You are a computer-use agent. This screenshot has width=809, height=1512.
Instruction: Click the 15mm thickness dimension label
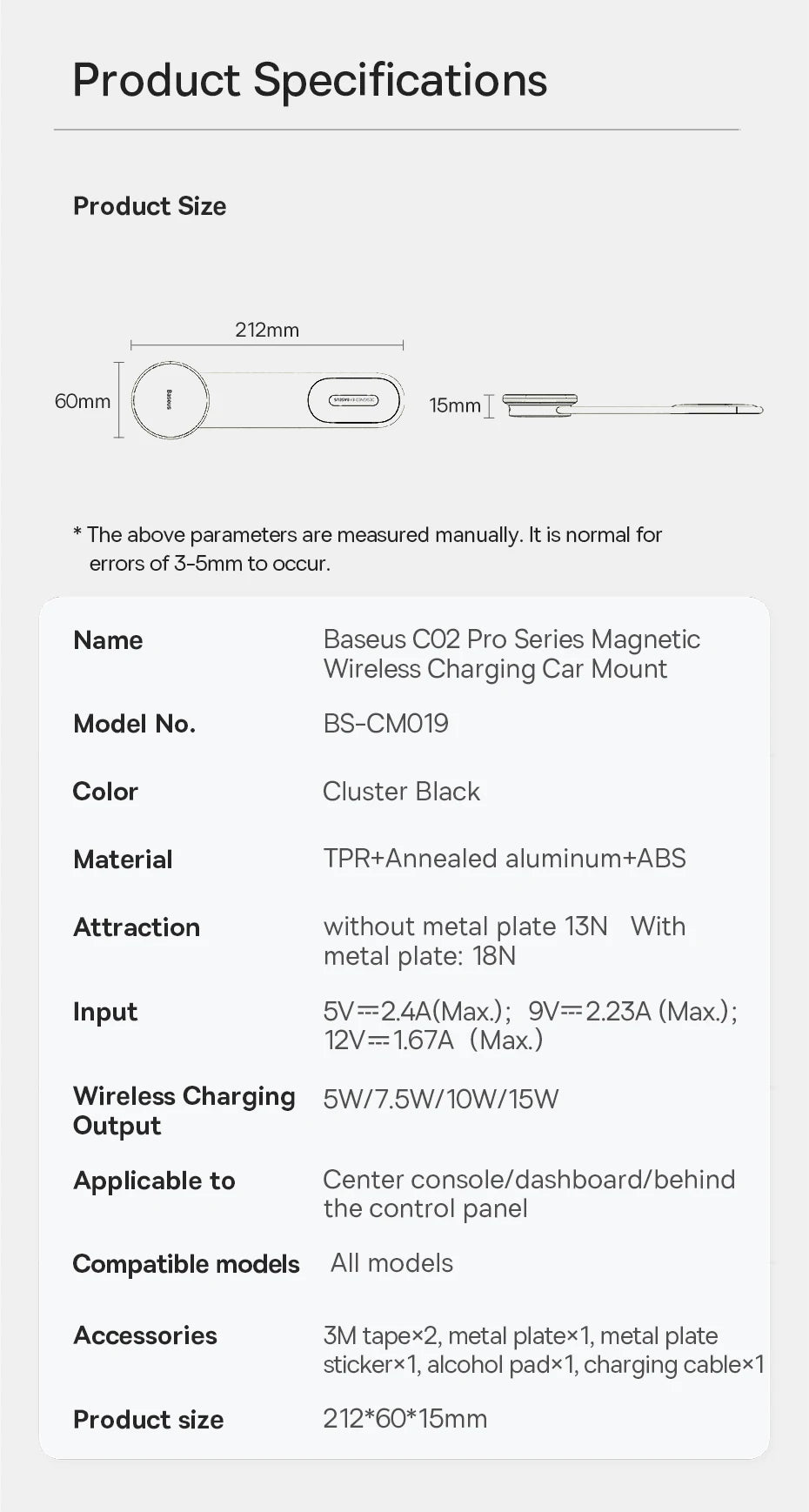tap(454, 405)
